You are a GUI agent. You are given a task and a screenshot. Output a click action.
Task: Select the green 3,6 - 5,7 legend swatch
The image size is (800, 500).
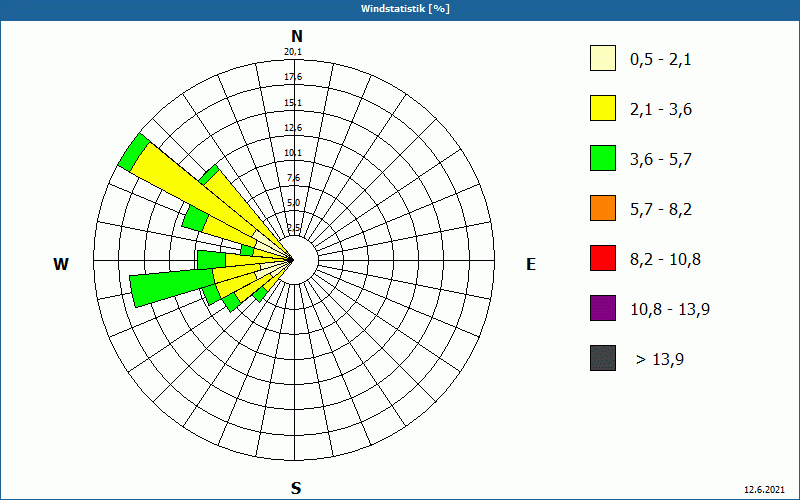(x=603, y=158)
